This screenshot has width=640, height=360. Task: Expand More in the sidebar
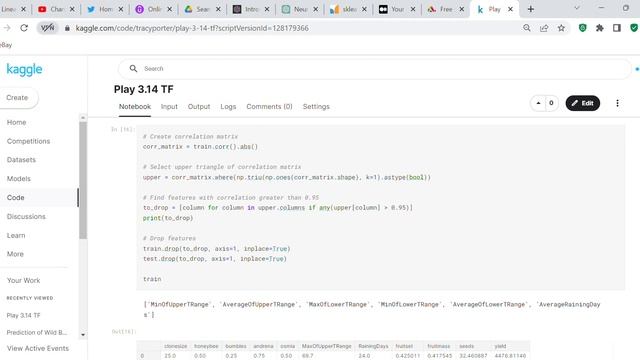15,254
